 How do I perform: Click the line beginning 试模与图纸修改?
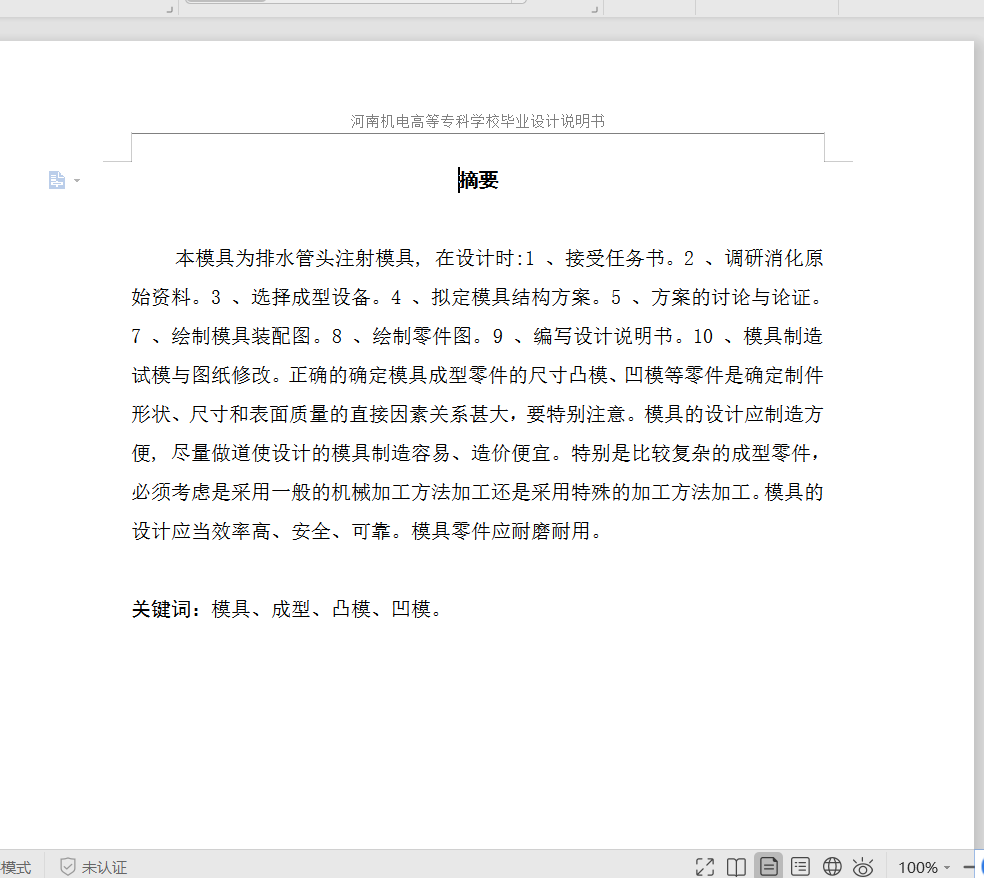(478, 375)
